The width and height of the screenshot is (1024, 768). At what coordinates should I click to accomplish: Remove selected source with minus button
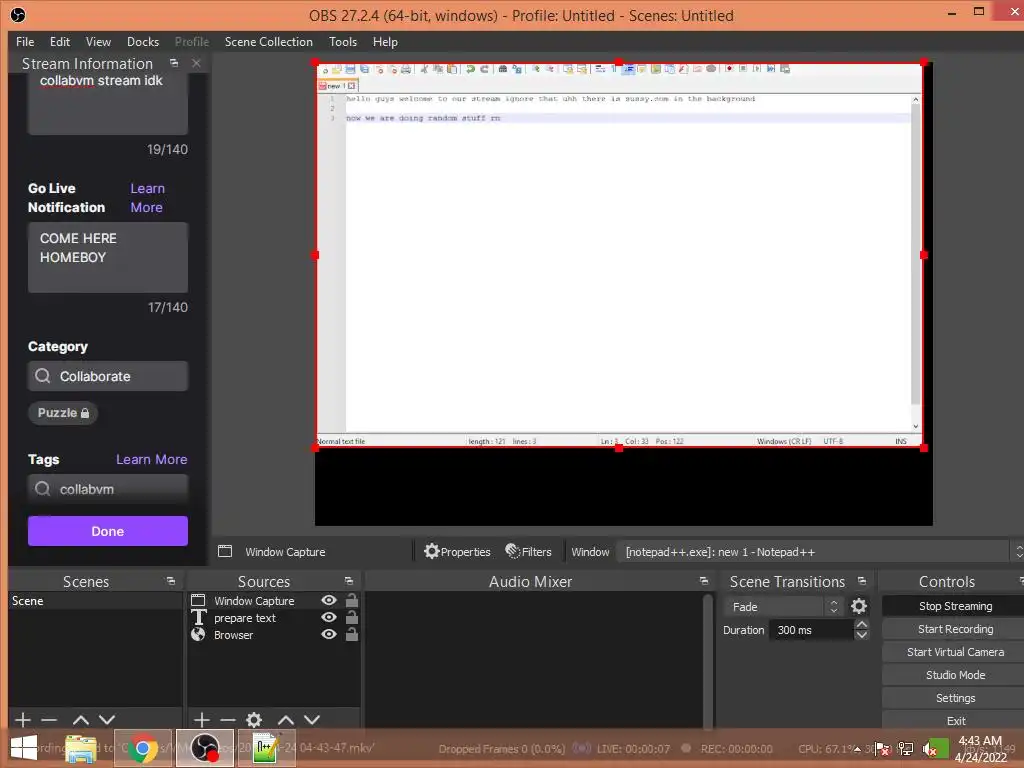pyautogui.click(x=228, y=720)
